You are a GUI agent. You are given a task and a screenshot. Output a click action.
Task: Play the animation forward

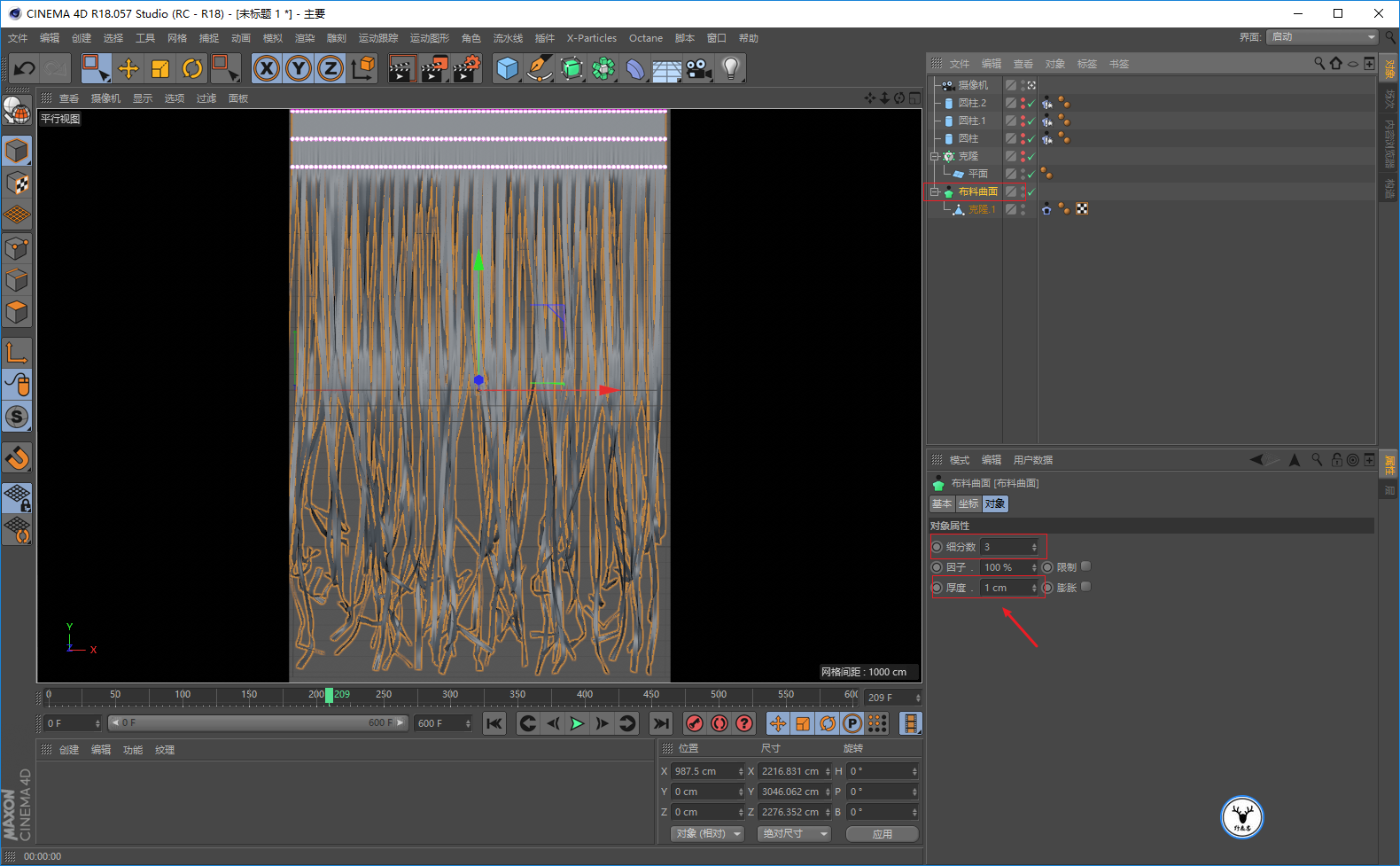(x=577, y=723)
